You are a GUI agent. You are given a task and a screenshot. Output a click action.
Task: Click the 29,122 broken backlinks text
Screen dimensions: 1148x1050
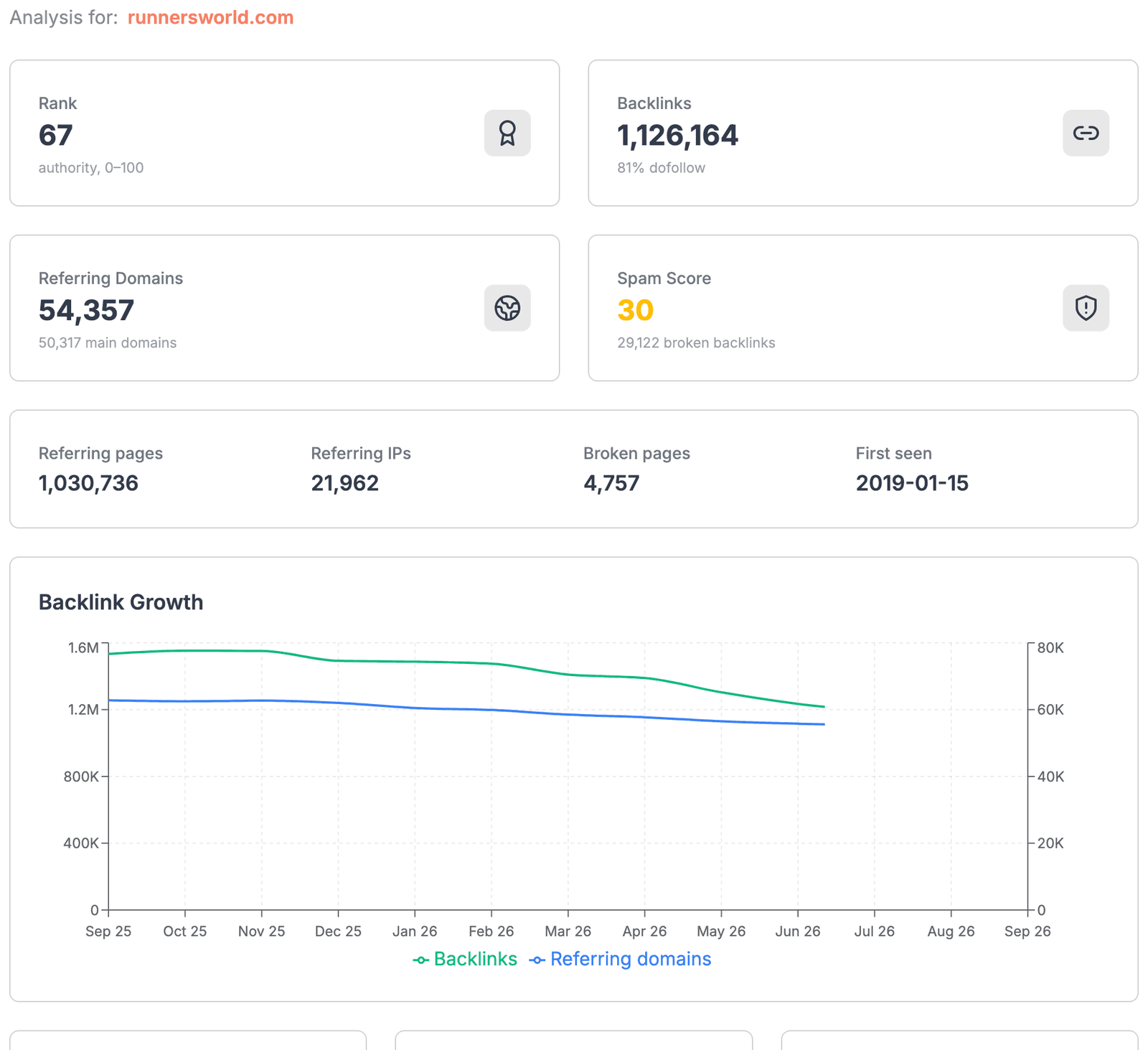click(x=696, y=343)
